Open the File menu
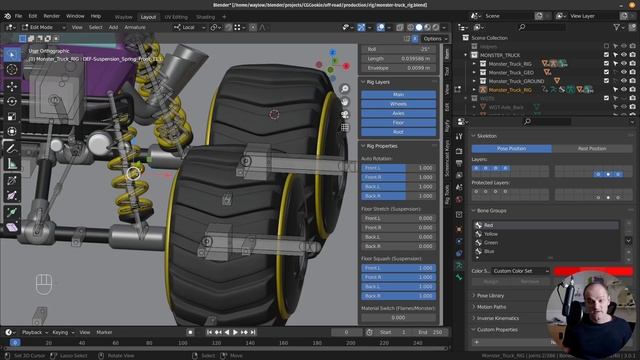The height and width of the screenshot is (360, 640). click(18, 16)
